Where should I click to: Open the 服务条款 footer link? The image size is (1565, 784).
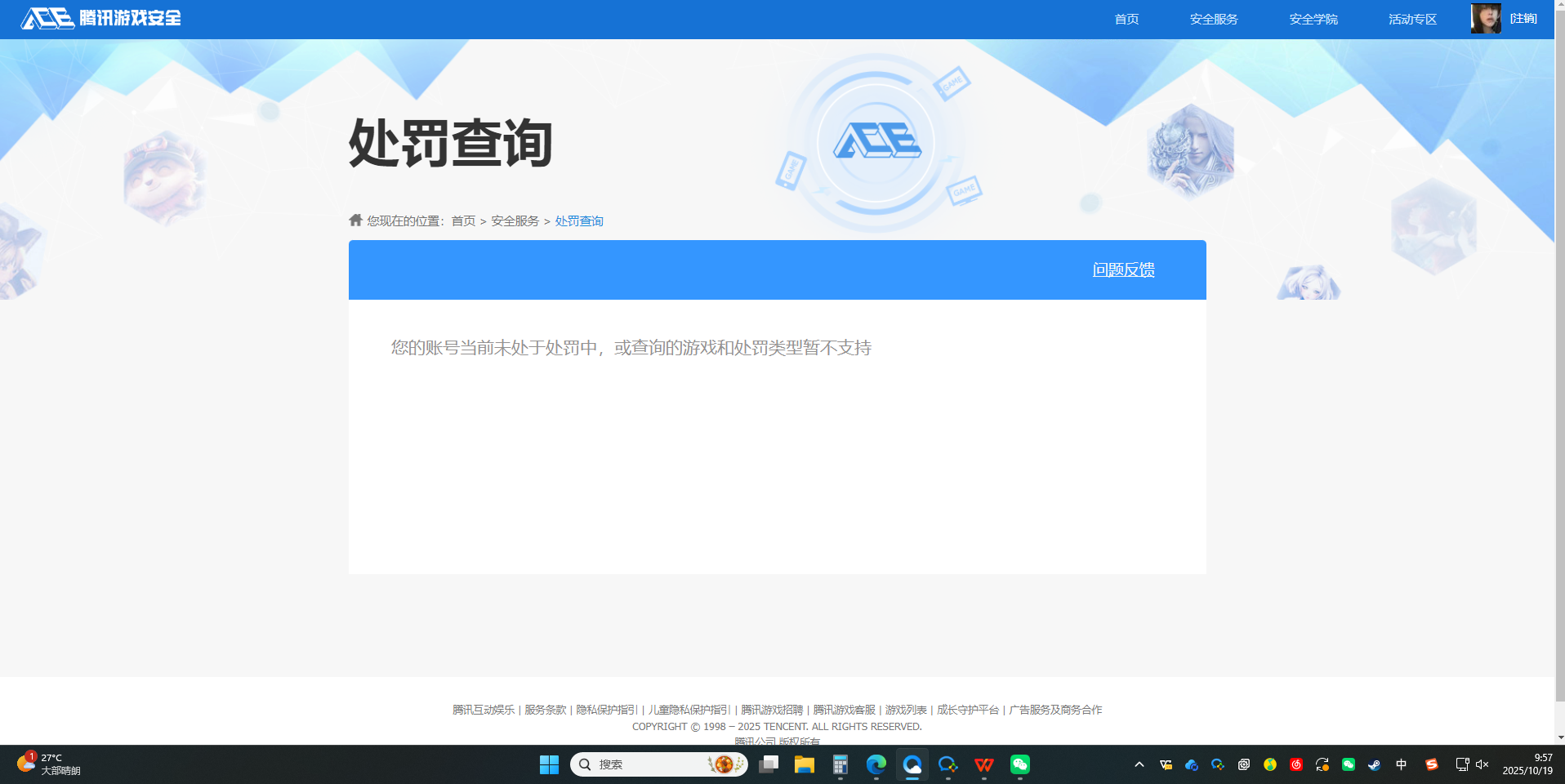543,710
